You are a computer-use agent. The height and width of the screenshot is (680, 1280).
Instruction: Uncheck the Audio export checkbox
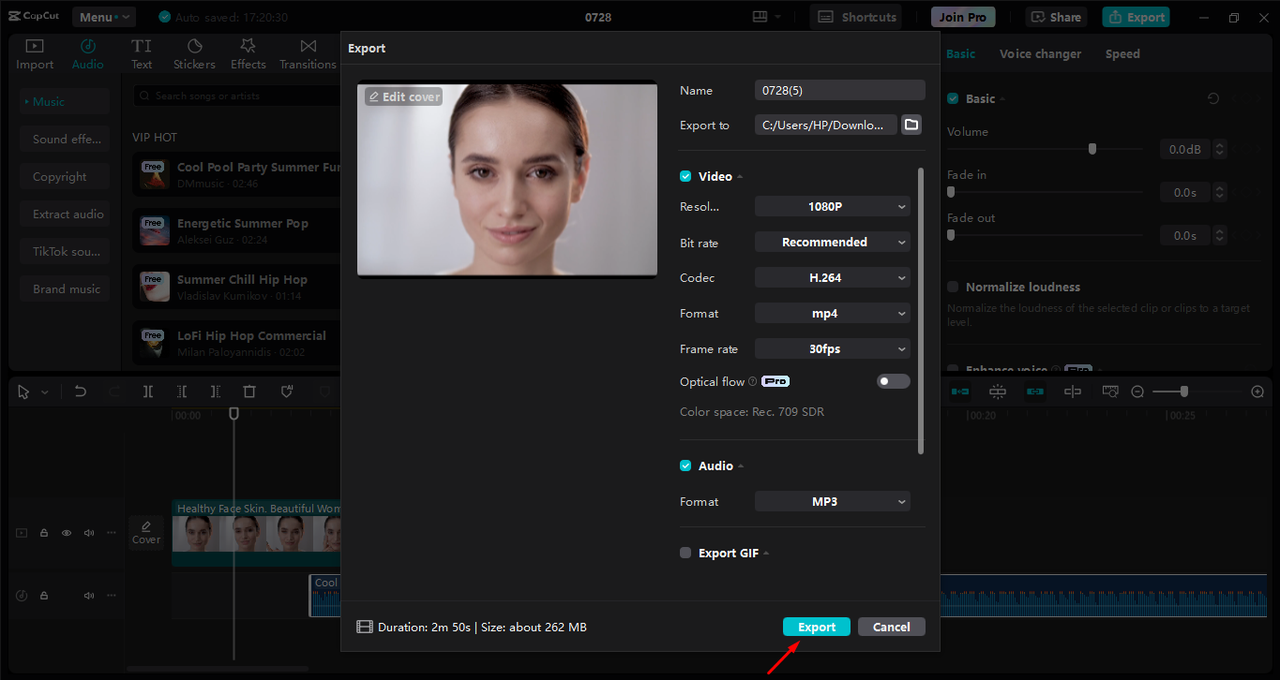686,466
